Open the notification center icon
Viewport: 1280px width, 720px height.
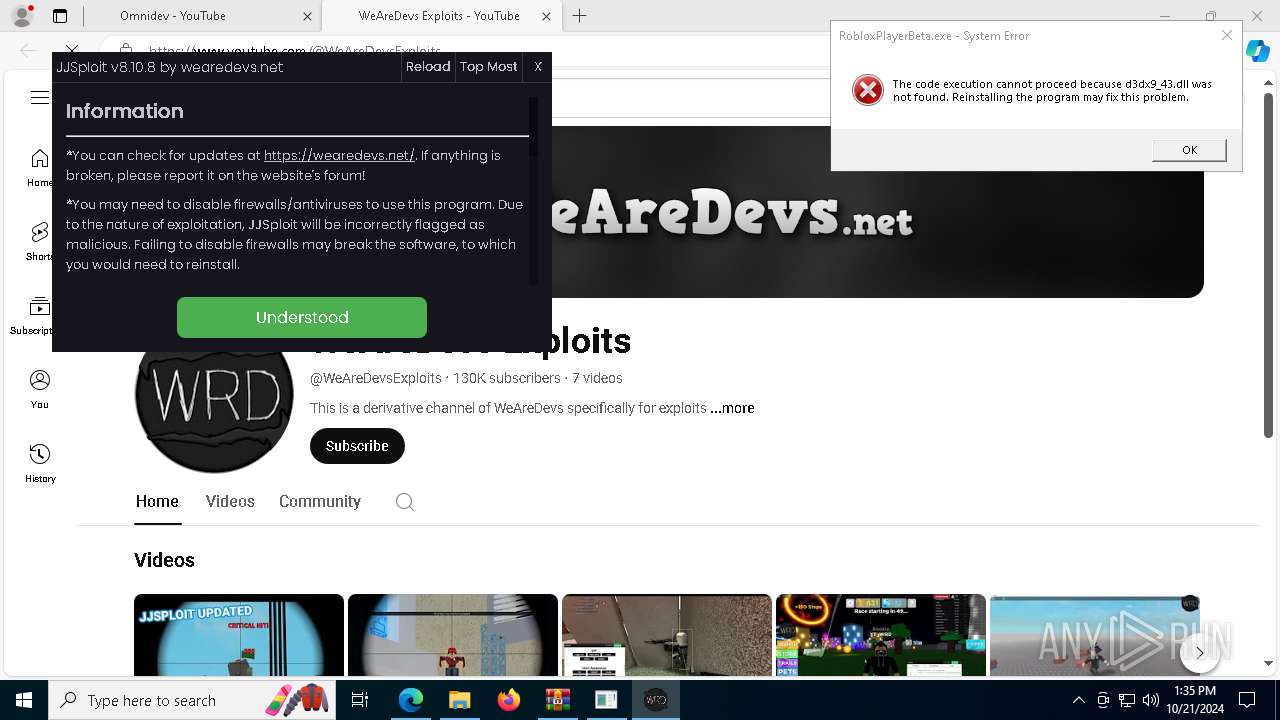click(x=1247, y=700)
